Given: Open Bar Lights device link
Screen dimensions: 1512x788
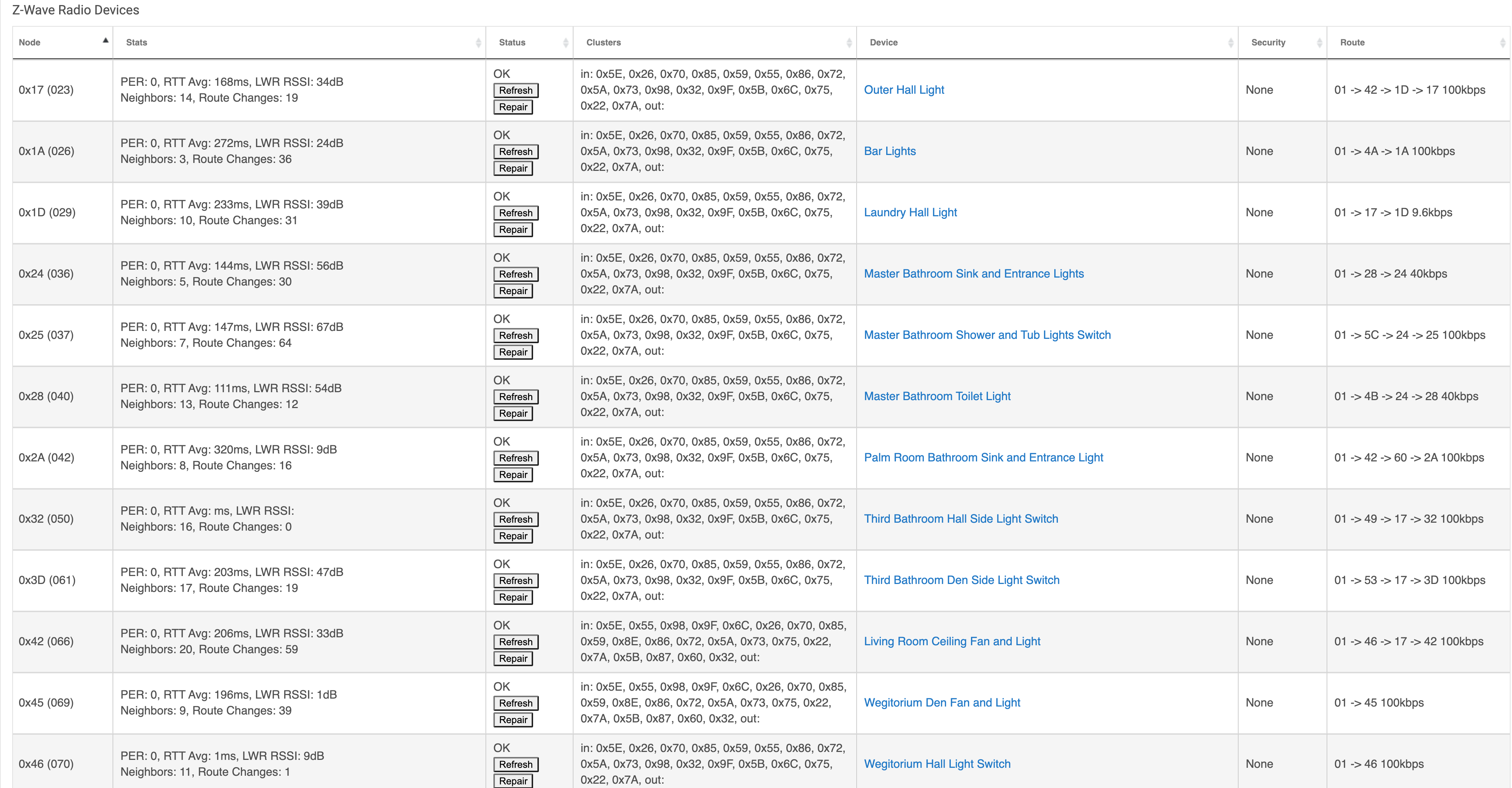Looking at the screenshot, I should (890, 151).
